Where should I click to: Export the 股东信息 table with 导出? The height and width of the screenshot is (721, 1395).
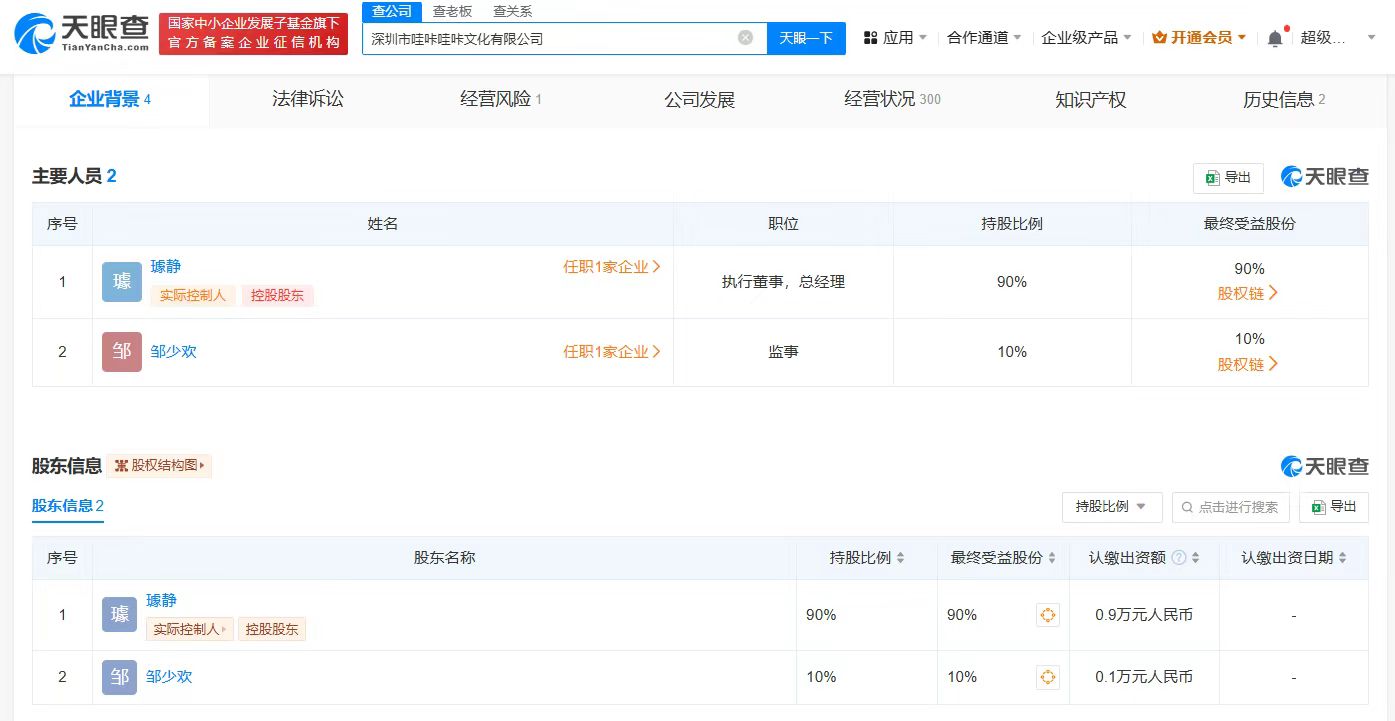[x=1334, y=507]
